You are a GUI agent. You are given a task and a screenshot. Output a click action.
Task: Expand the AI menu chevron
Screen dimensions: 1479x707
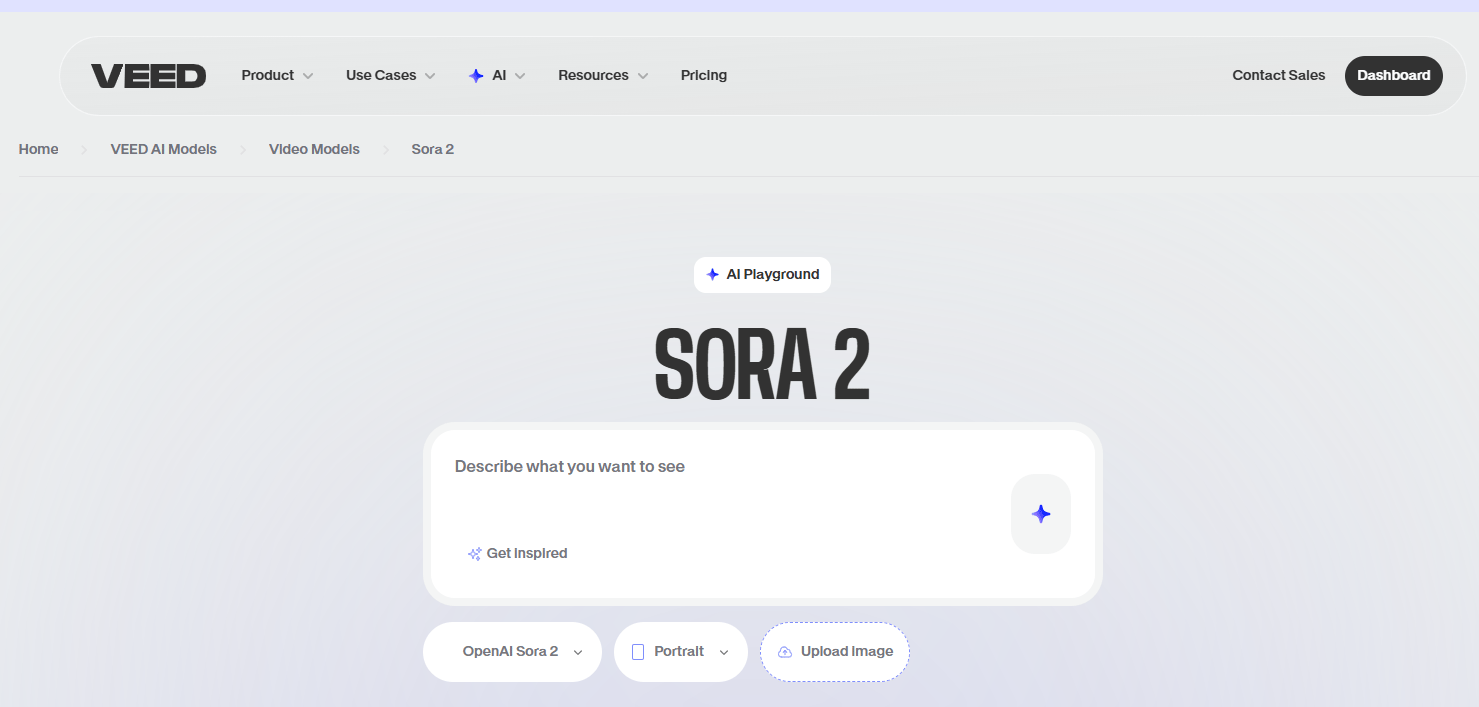(x=520, y=76)
